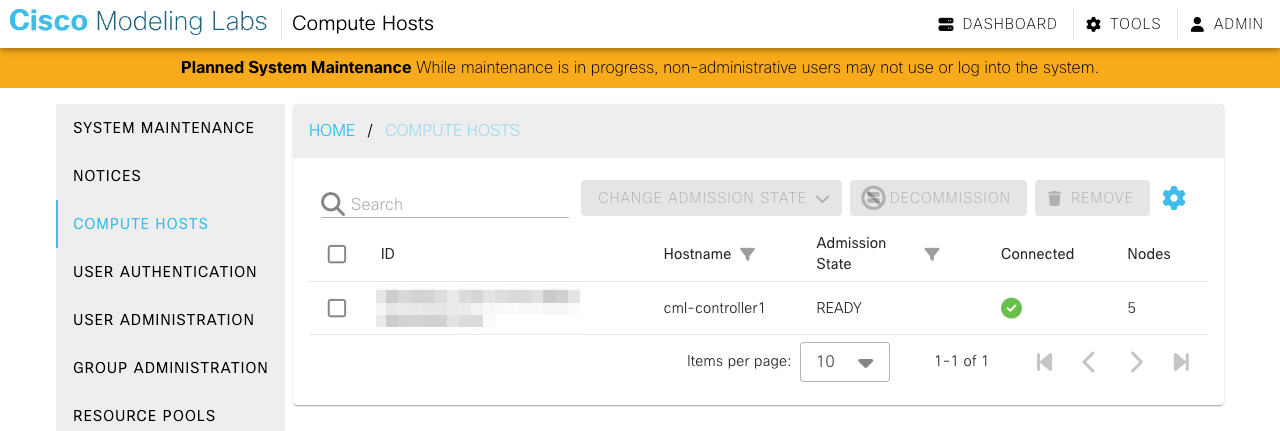Go to the previous page
1280x431 pixels.
pyautogui.click(x=1090, y=362)
